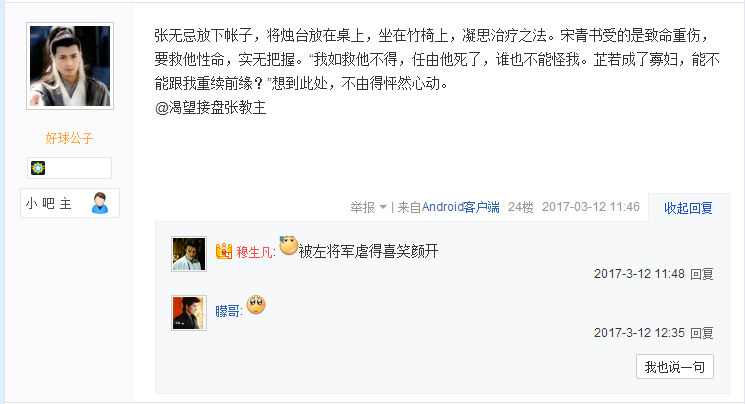Click the wide-eyed emoji in 滕哥's reply

pos(256,305)
